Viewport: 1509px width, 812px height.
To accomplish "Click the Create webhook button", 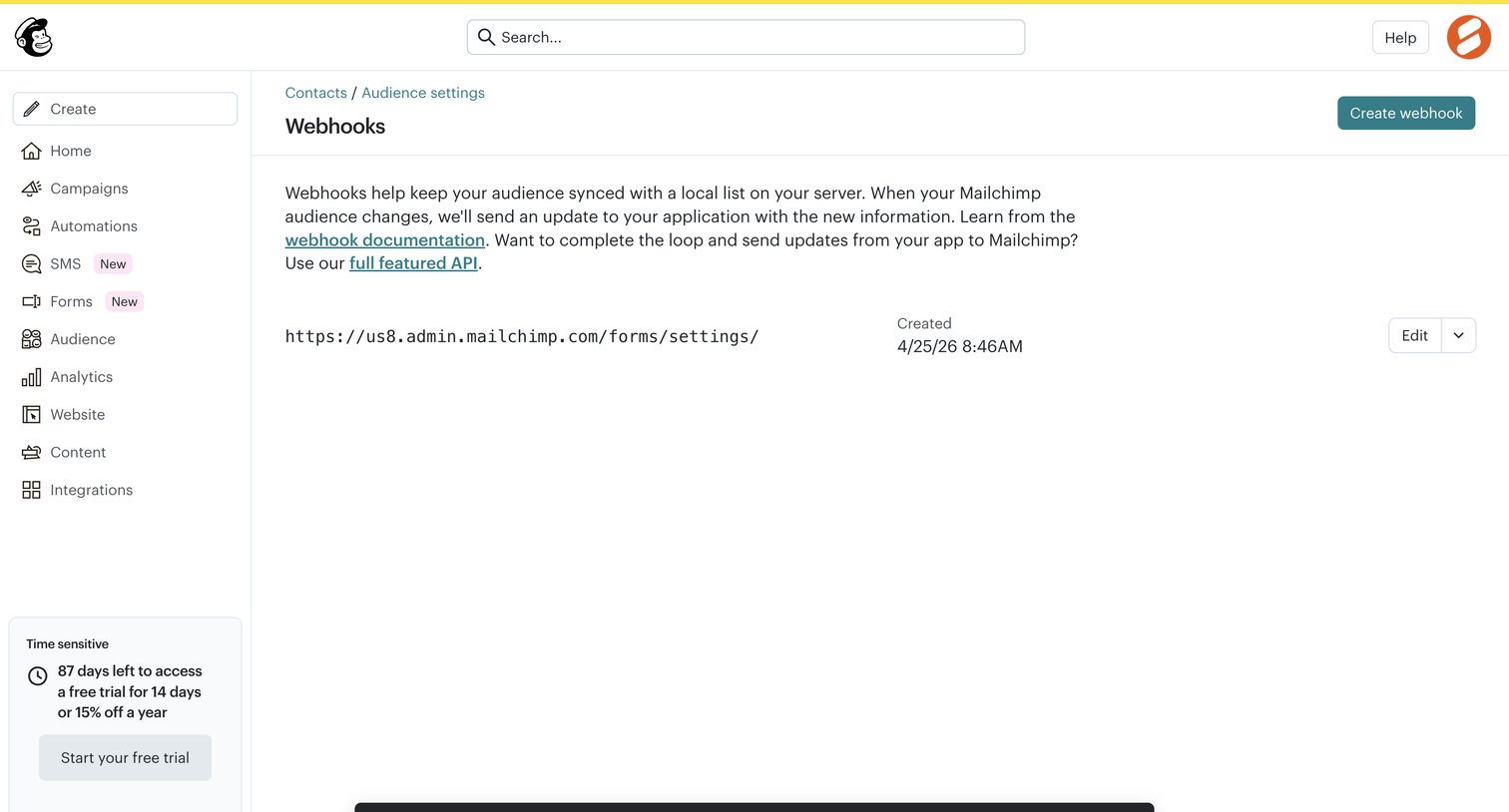I will [x=1405, y=113].
